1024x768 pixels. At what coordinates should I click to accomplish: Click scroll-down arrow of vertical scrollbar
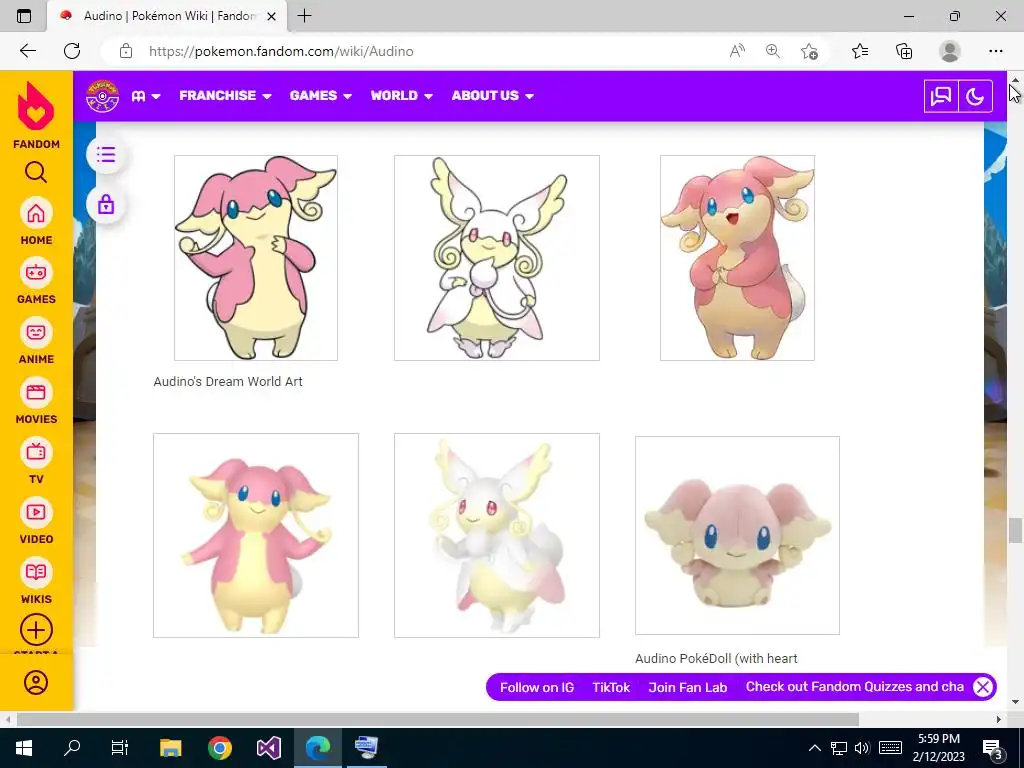(x=1015, y=703)
